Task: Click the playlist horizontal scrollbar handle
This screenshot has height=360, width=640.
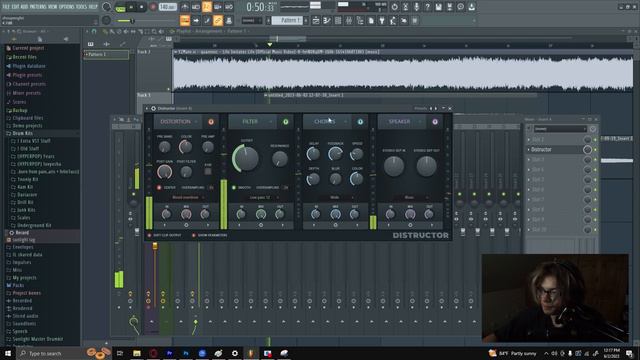Action: click(288, 39)
